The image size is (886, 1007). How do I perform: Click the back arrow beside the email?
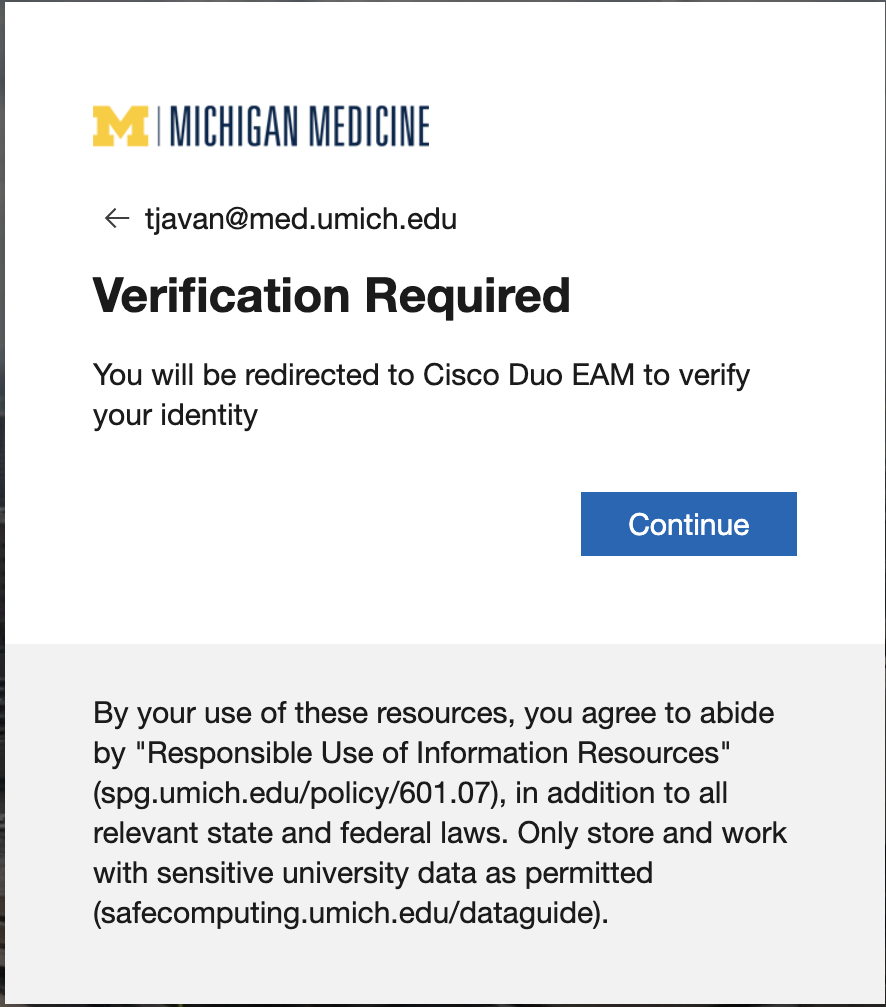coord(117,218)
